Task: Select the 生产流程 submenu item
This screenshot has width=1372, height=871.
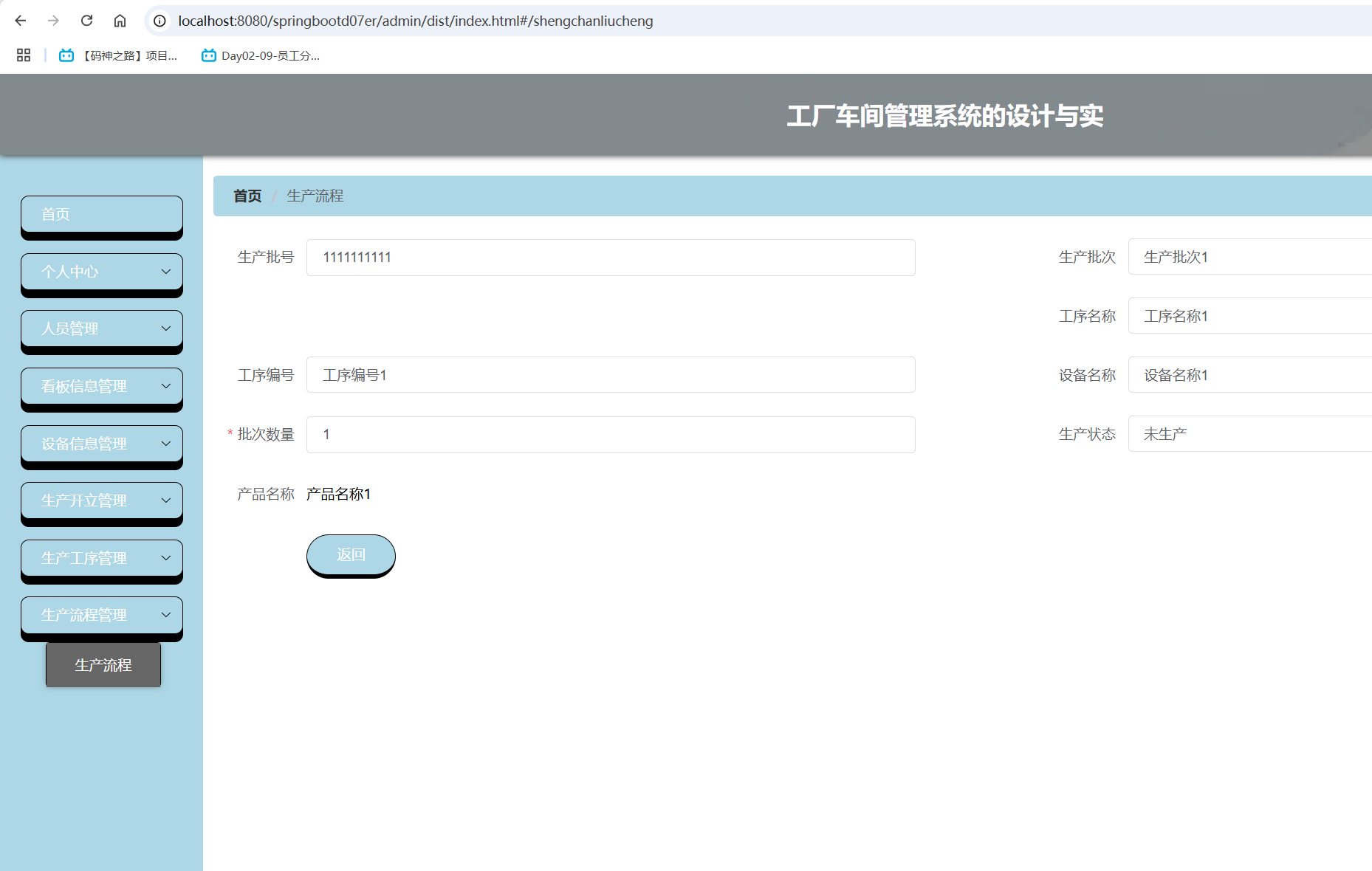Action: point(103,665)
